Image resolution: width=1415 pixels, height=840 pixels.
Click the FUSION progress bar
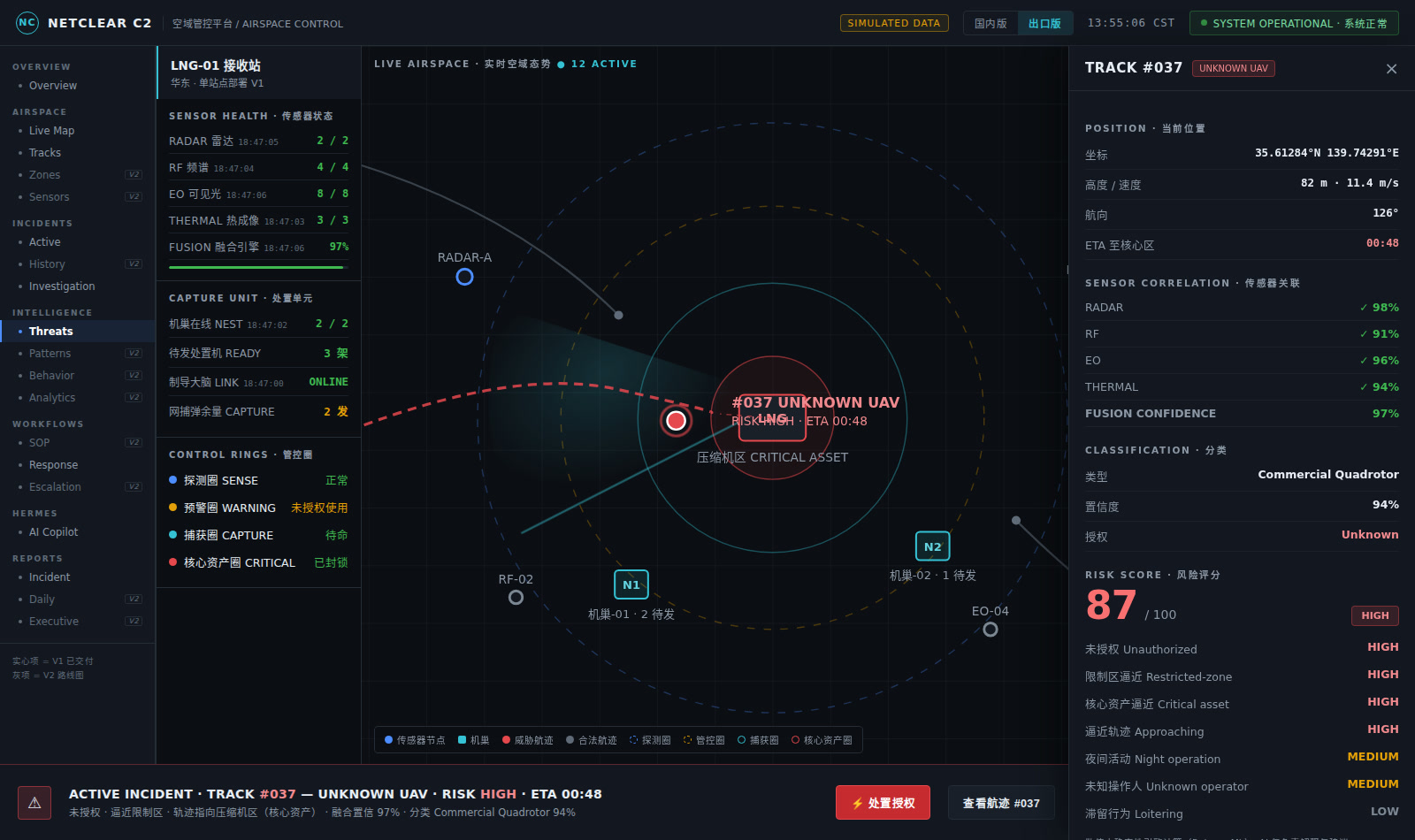tap(258, 267)
